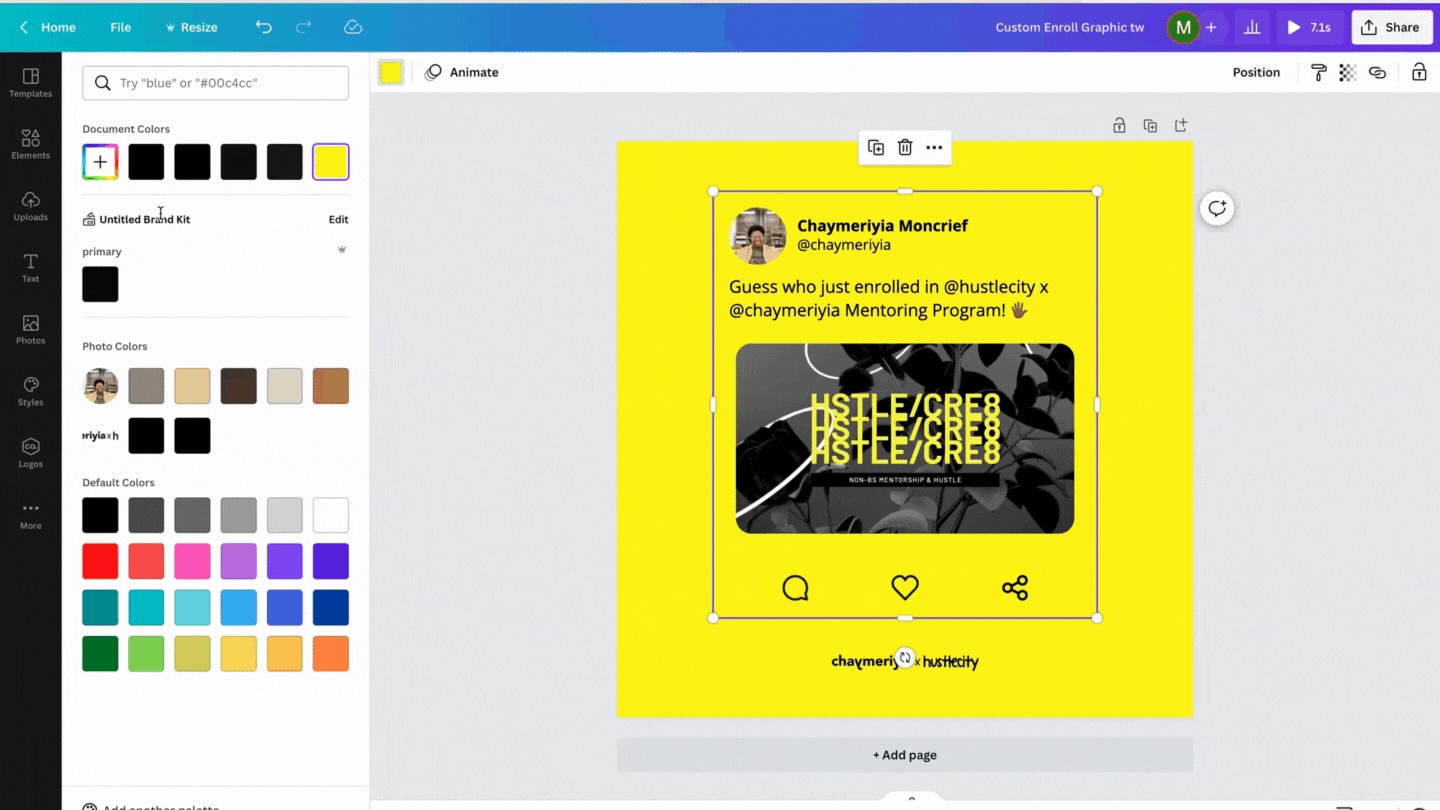Select the orange default color swatch
Screen dimensions: 1440x810
click(x=331, y=654)
